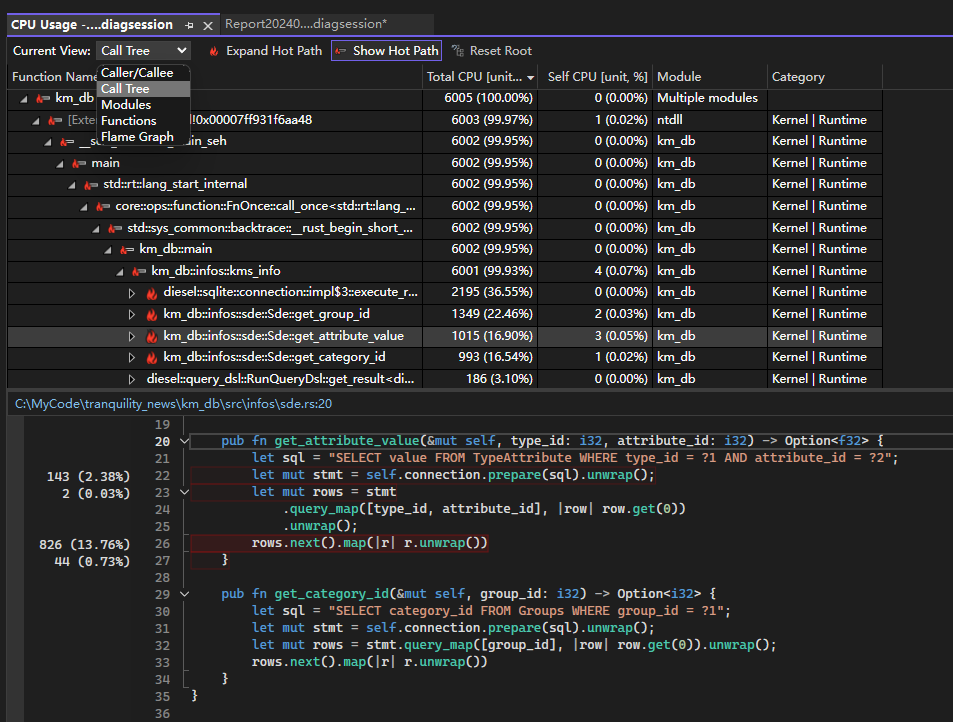Click flame icon beside diesel sqlite execute row
Image resolution: width=953 pixels, height=722 pixels.
pyautogui.click(x=152, y=293)
